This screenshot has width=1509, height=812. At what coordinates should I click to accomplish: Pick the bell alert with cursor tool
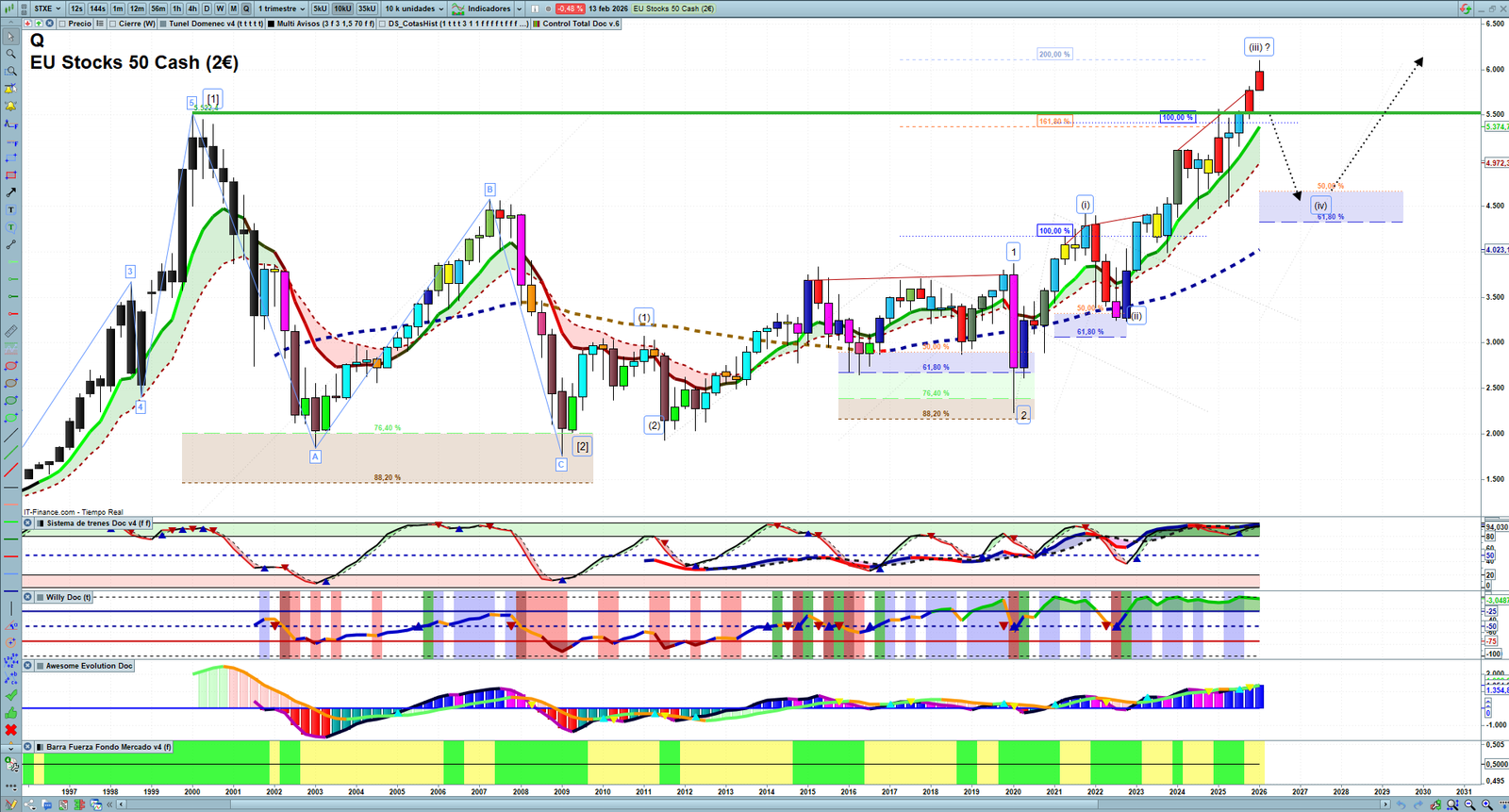click(10, 89)
